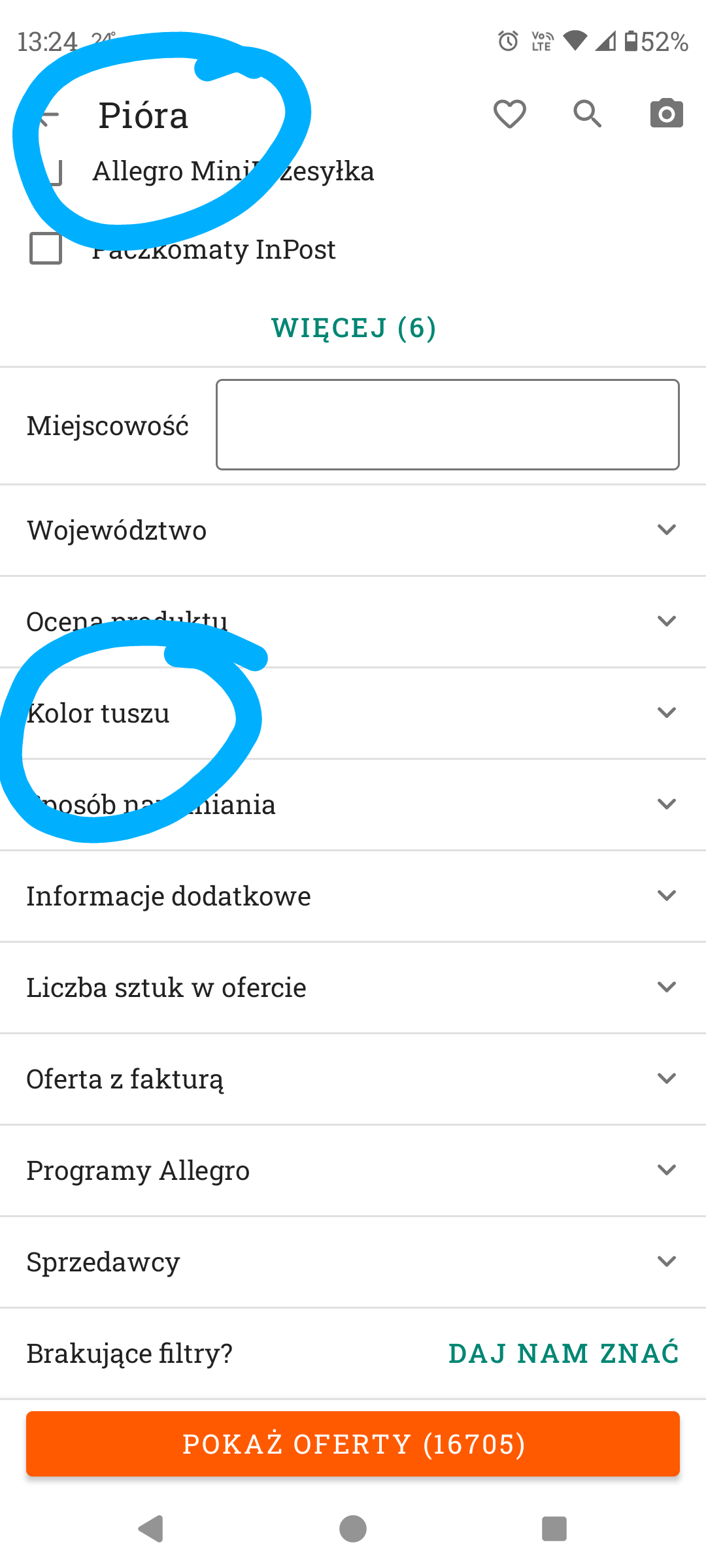Tap the WIĘCEJ (6) link
Viewport: 706px width, 1568px height.
[x=353, y=328]
